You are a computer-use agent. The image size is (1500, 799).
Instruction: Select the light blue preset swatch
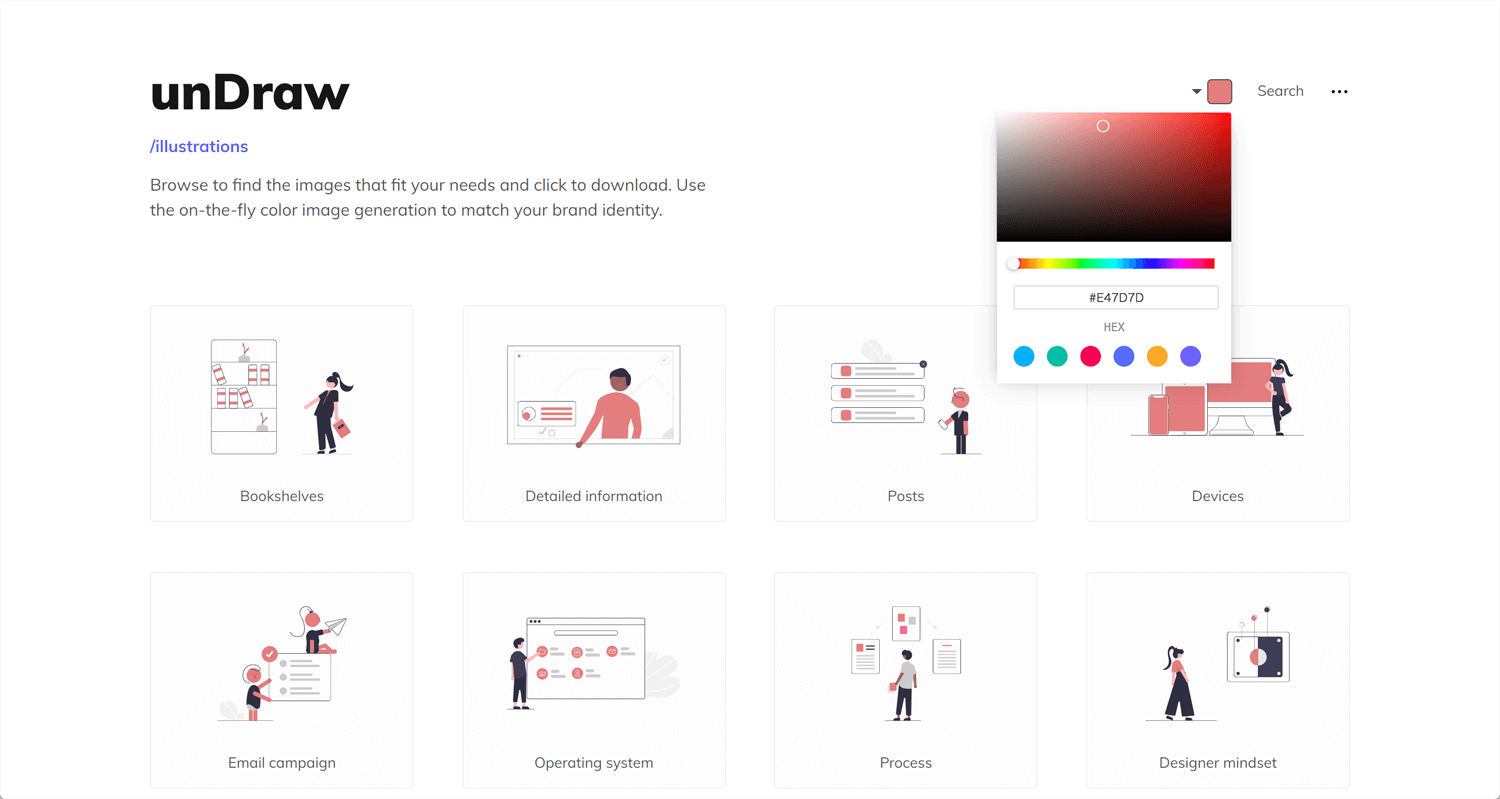point(1023,356)
